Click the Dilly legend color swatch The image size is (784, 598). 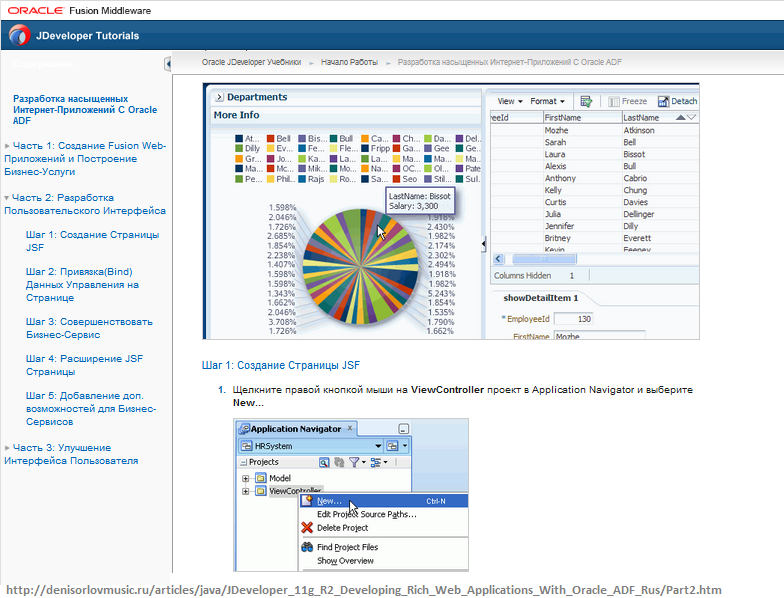pos(239,148)
